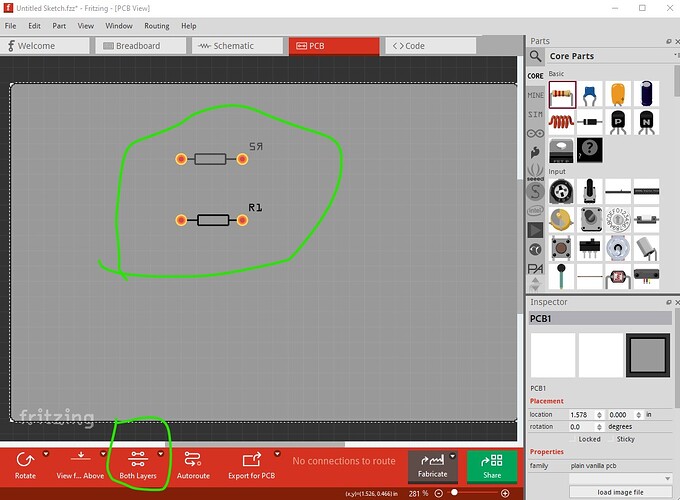Adjust the zoom slider handle
Image resolution: width=680 pixels, height=500 pixels.
point(454,493)
